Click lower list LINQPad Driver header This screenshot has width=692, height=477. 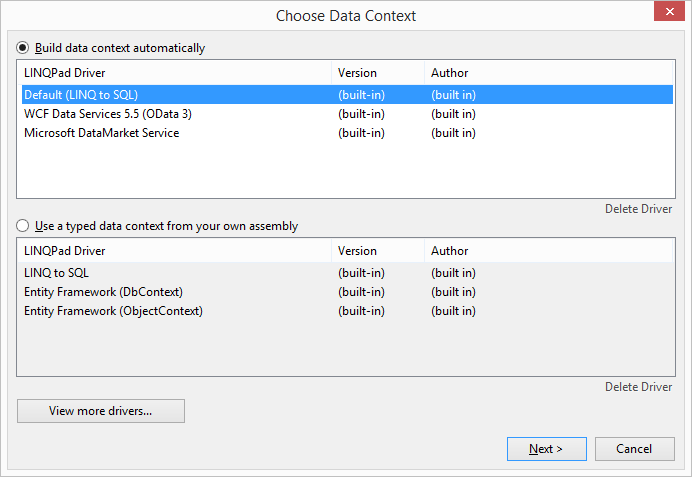[x=174, y=251]
